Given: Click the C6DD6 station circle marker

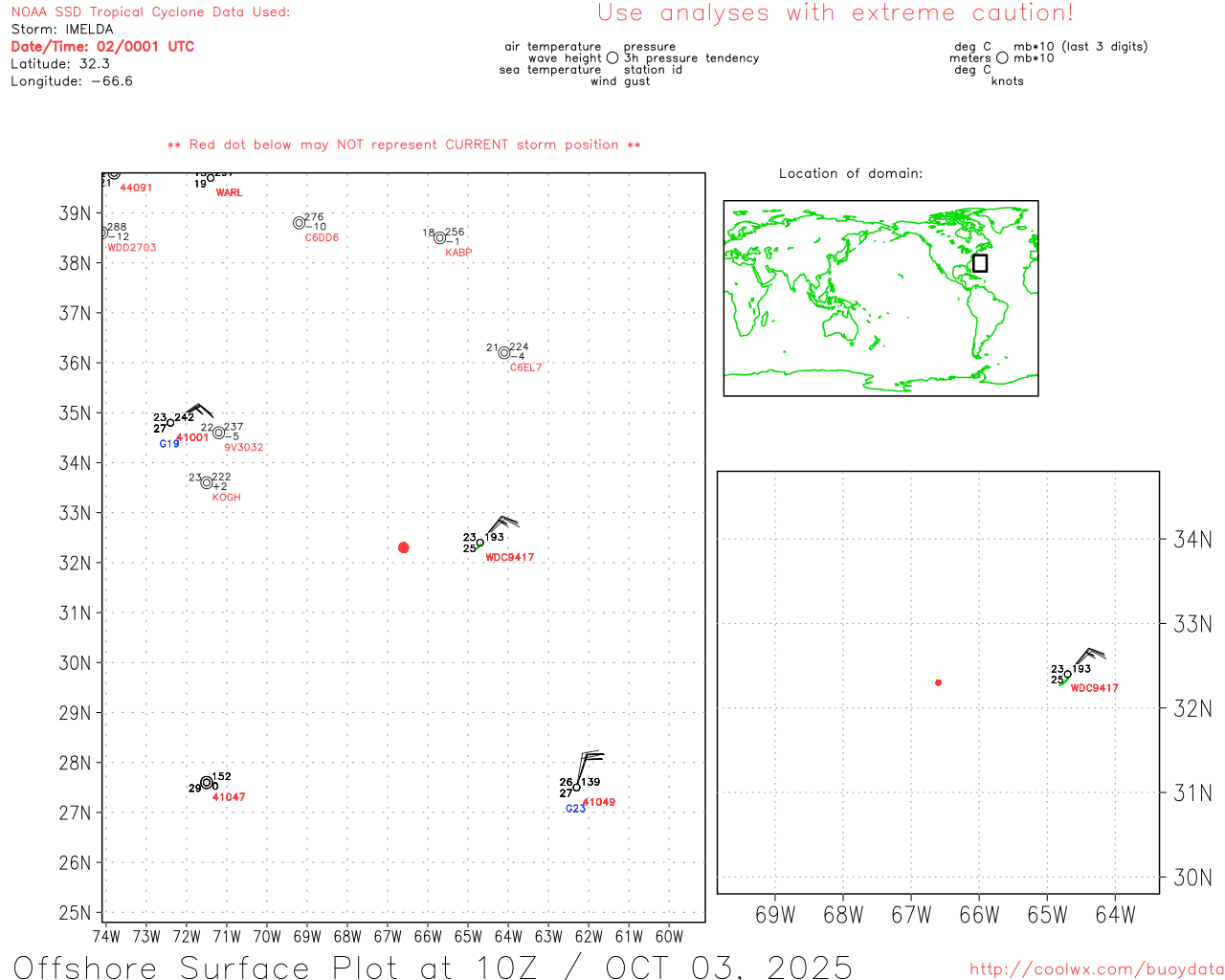Looking at the screenshot, I should point(299,223).
